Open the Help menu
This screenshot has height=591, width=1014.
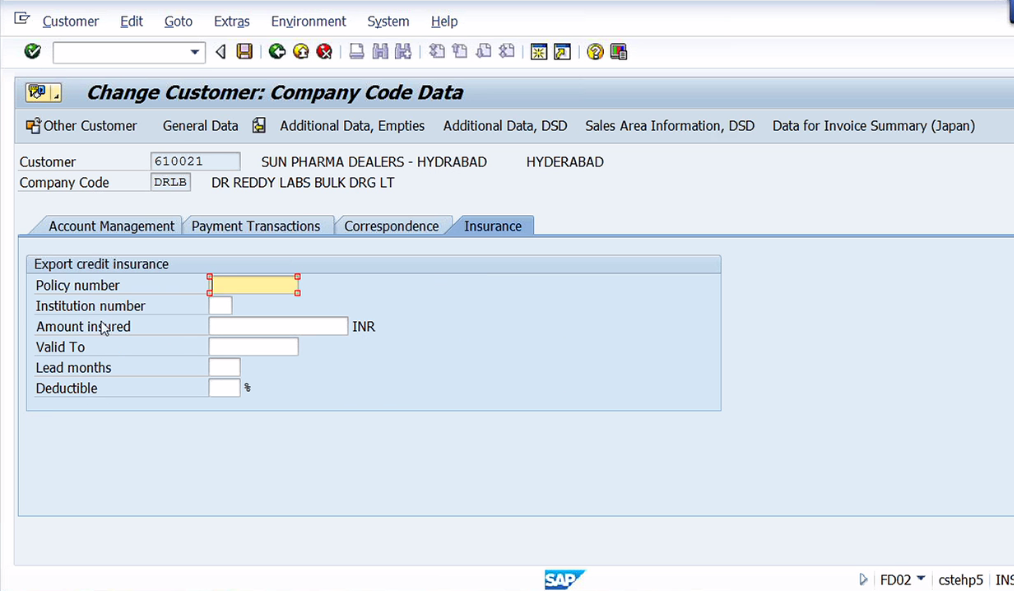[x=444, y=21]
